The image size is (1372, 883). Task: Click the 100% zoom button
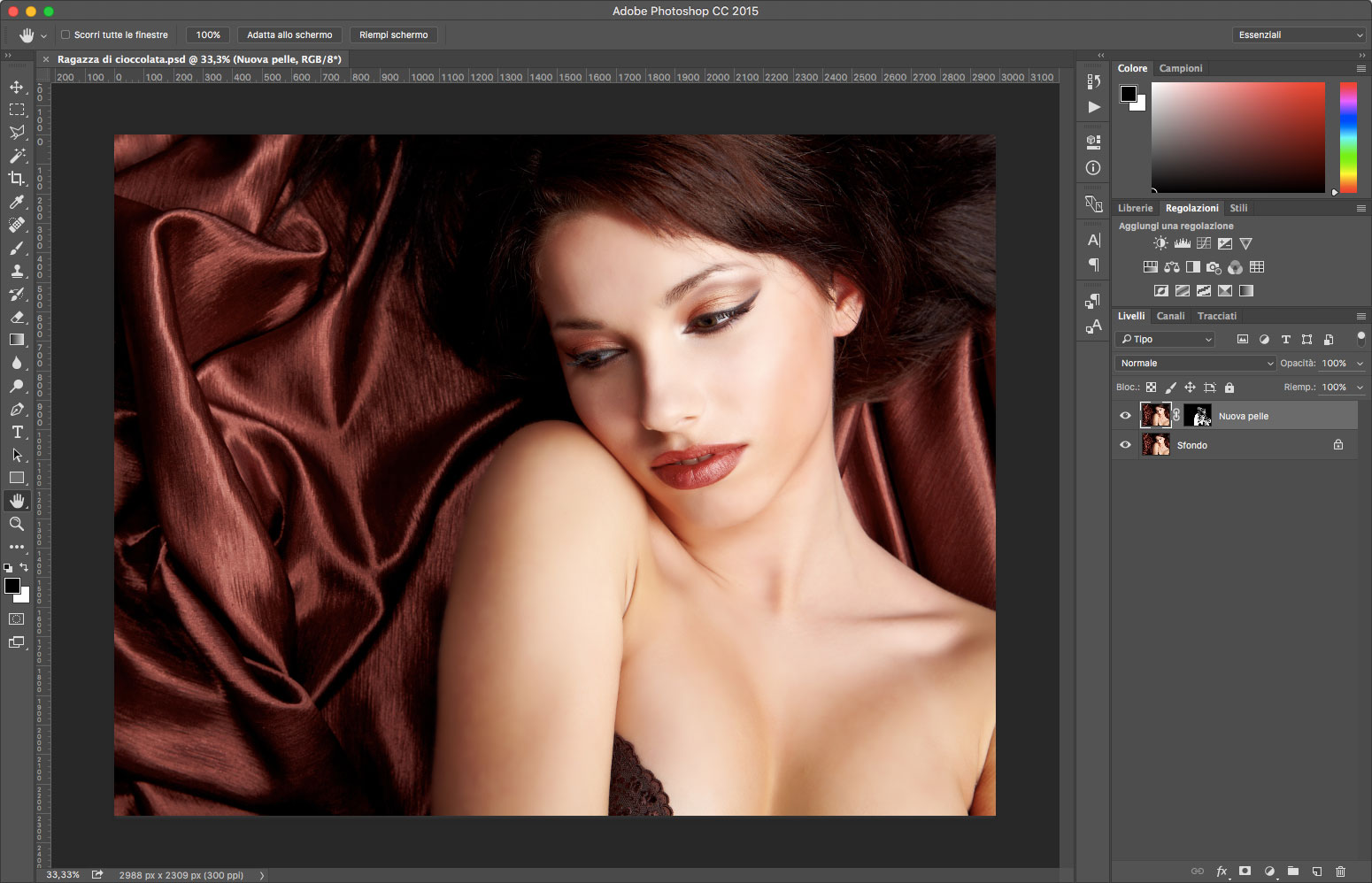pos(208,35)
